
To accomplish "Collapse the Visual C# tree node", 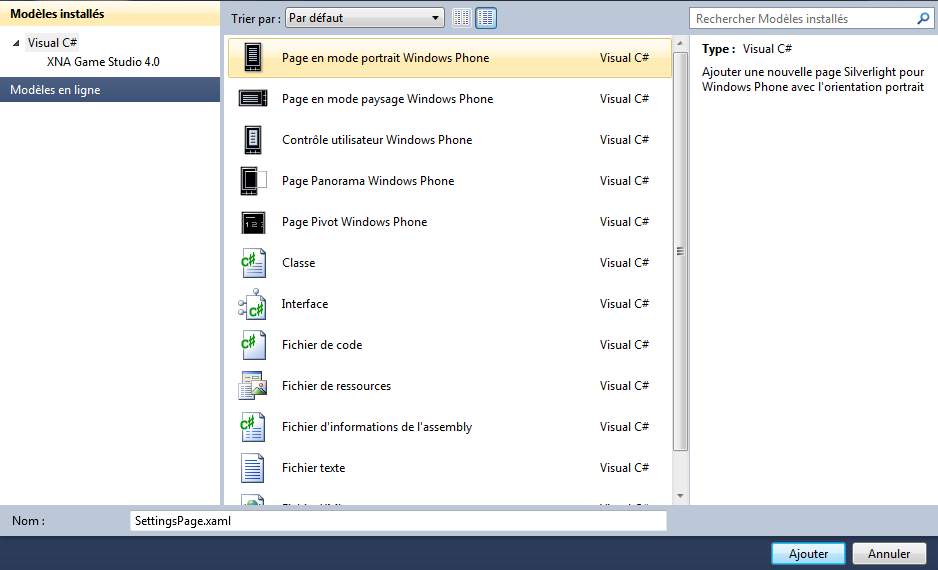I will [16, 43].
